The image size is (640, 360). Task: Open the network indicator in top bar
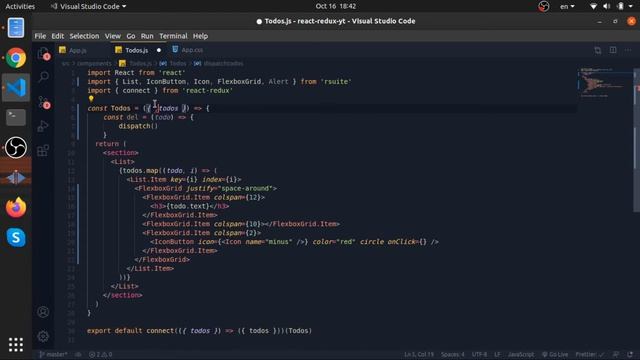593,7
